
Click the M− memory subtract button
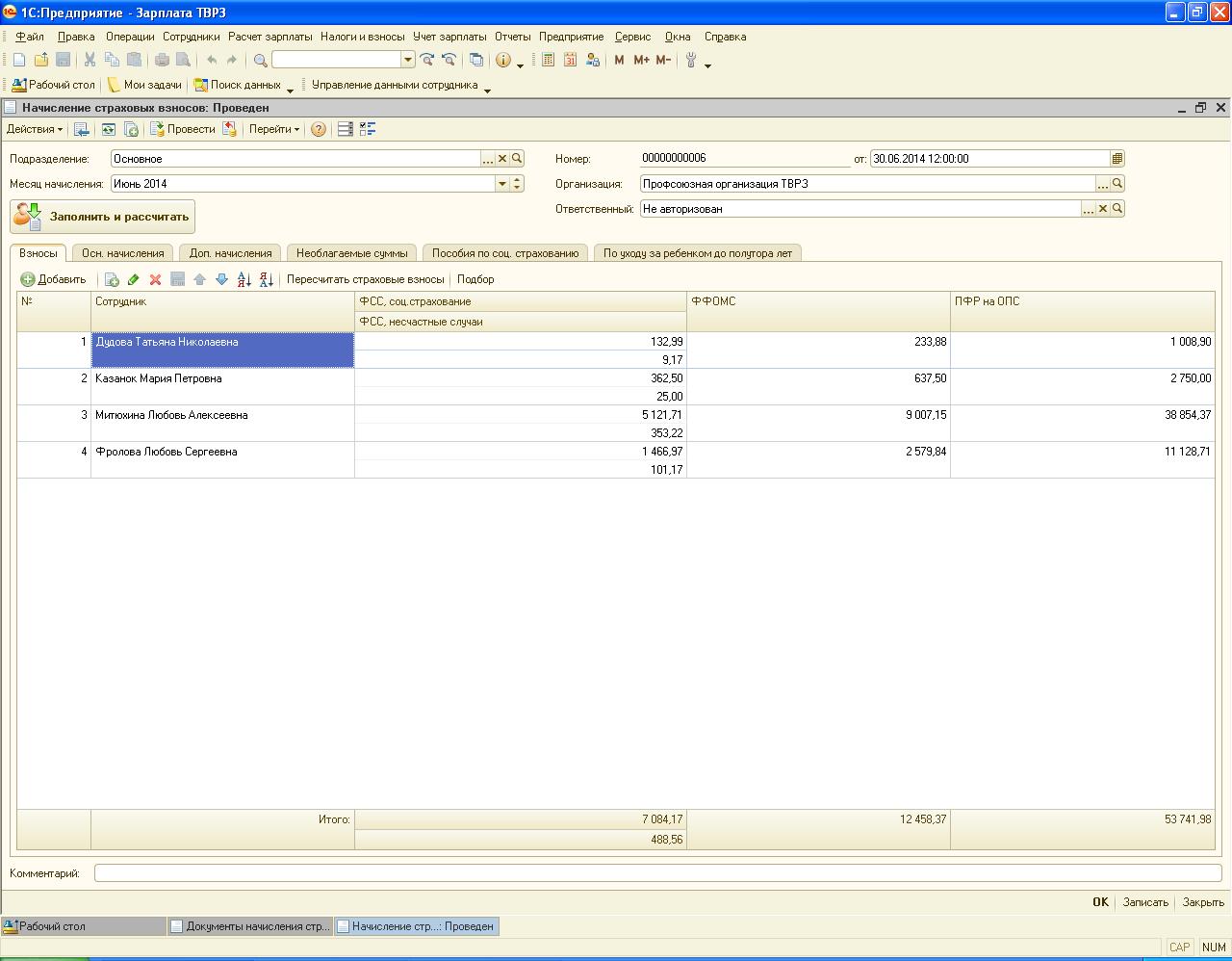(663, 60)
